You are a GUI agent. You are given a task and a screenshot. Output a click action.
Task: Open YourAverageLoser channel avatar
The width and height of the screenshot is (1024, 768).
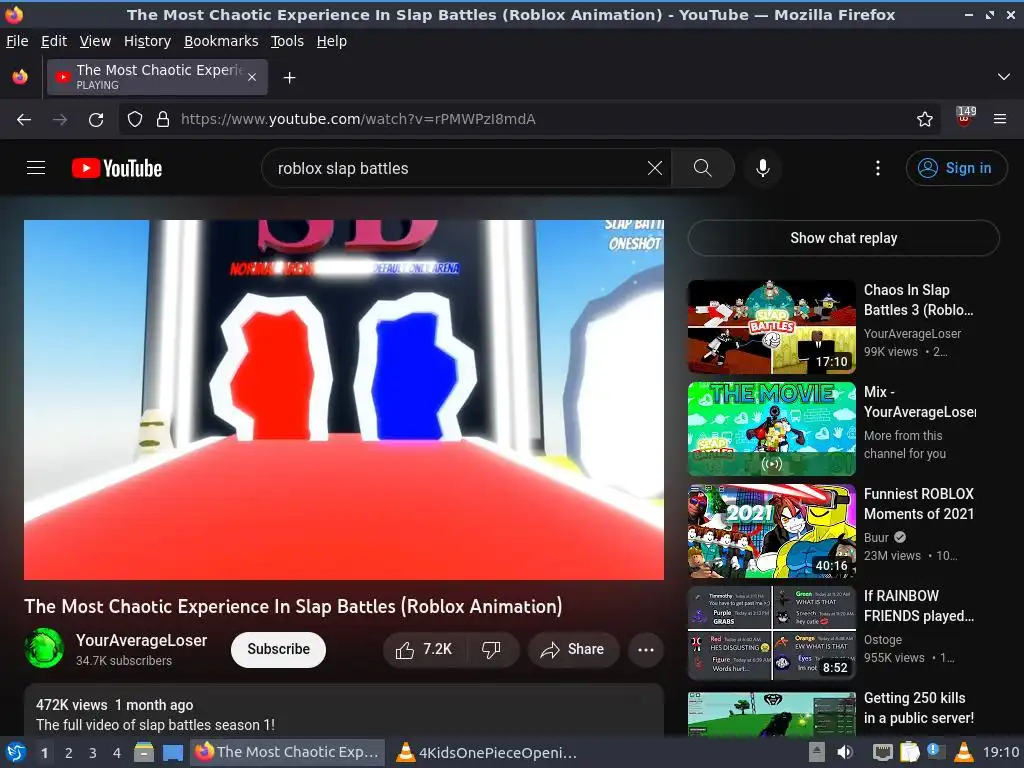coord(44,648)
